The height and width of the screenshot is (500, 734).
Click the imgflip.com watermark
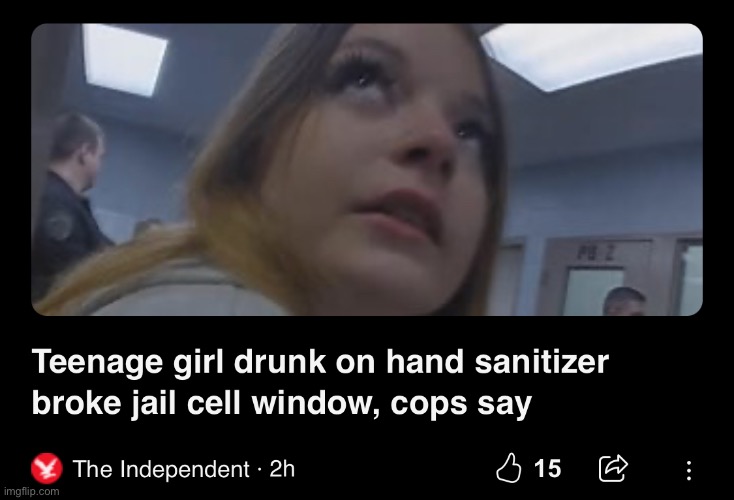click(x=30, y=492)
